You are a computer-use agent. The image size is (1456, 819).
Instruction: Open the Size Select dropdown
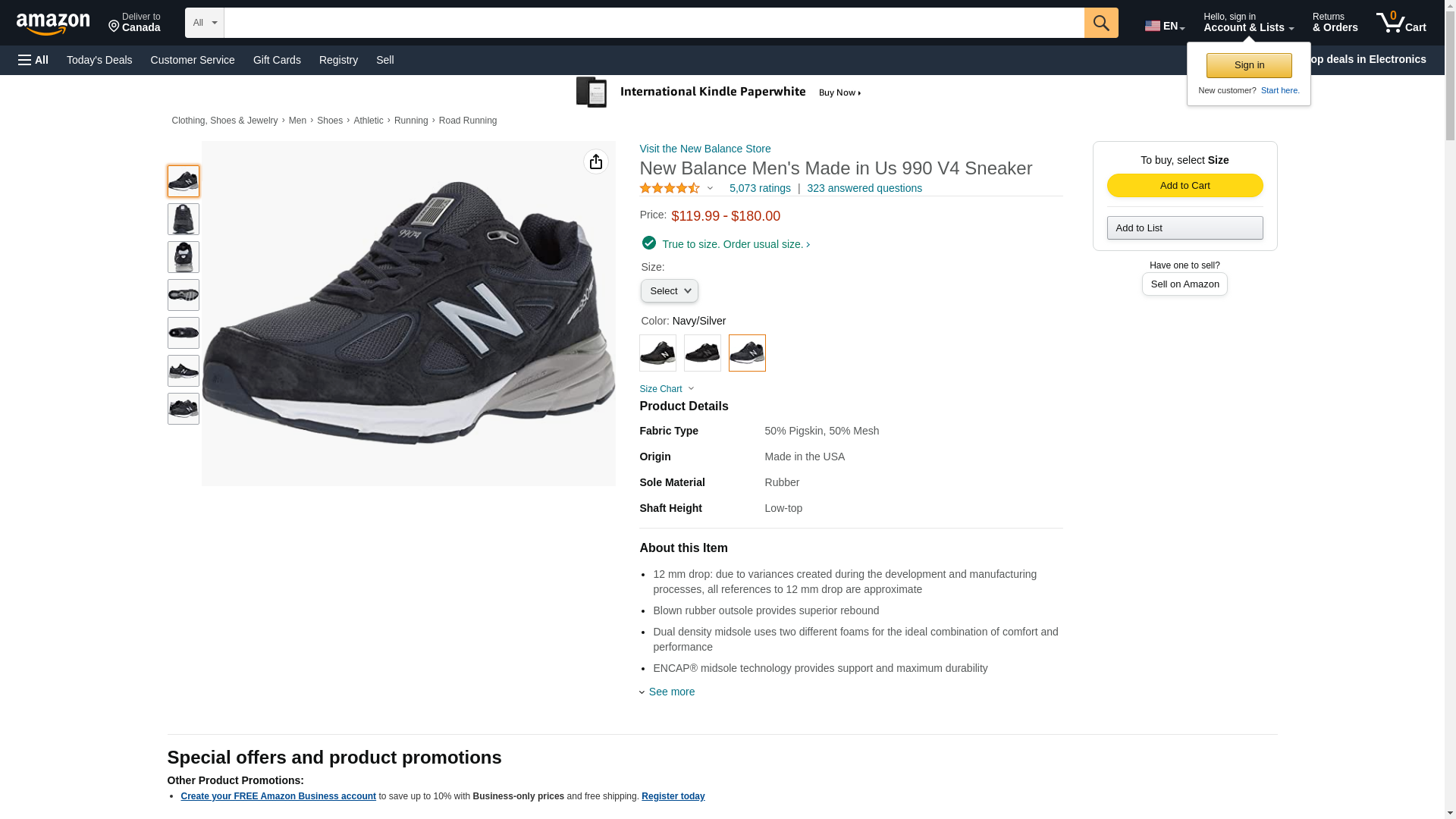coord(669,291)
